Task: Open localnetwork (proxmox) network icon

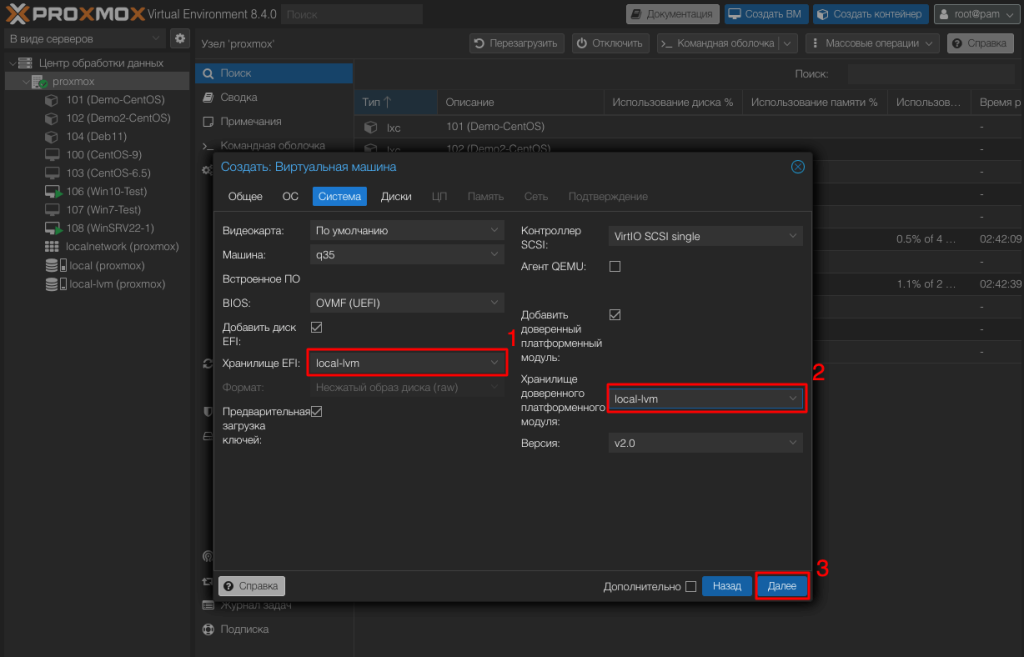Action: click(x=52, y=247)
